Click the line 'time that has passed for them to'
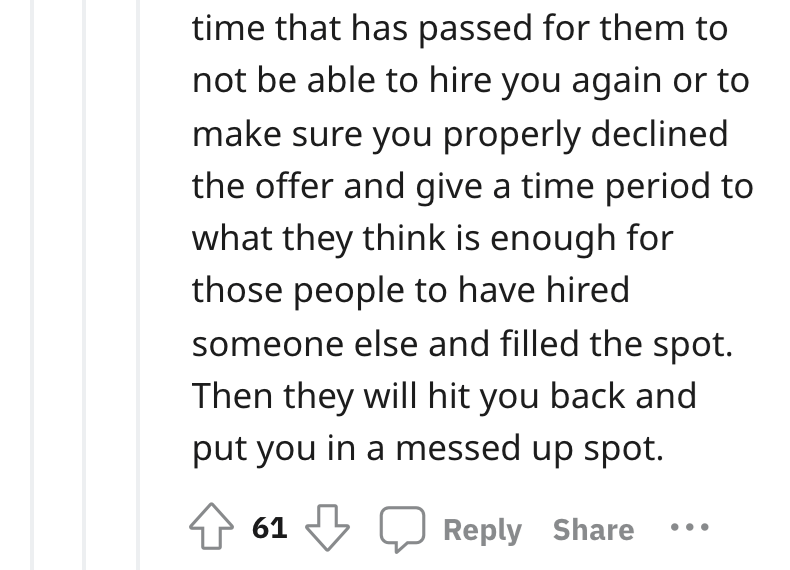 (460, 28)
